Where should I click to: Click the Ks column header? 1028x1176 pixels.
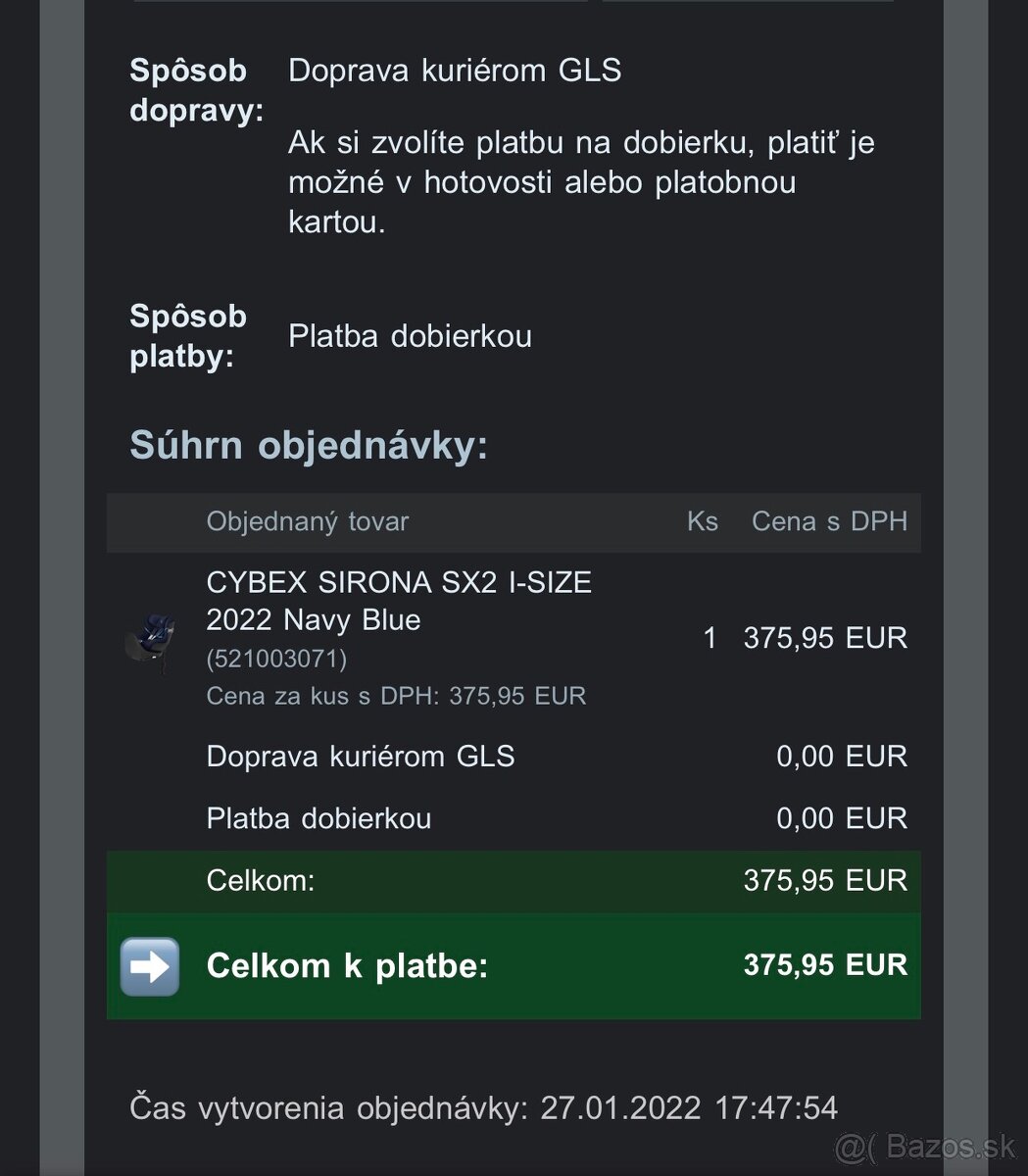[702, 521]
